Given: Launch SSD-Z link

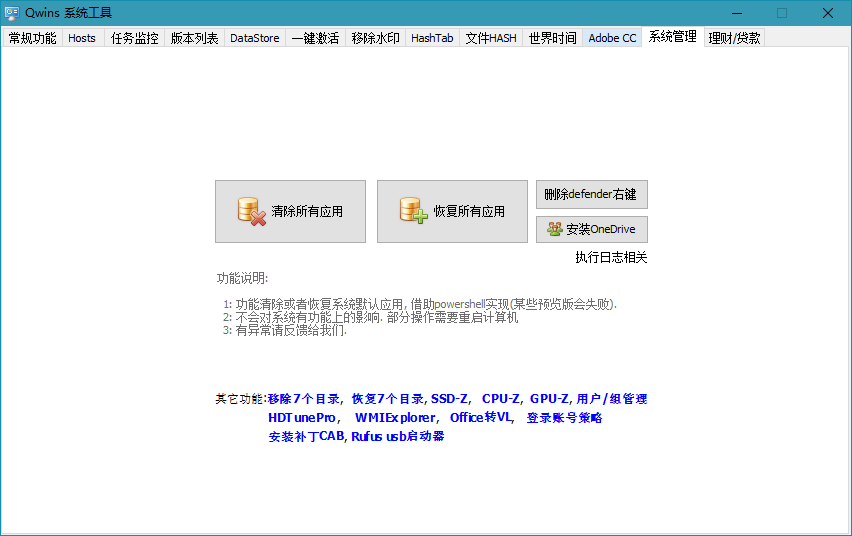Looking at the screenshot, I should [449, 399].
